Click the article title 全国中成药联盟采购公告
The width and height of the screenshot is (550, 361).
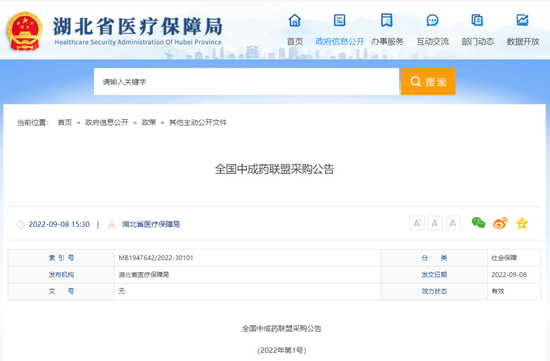(274, 169)
